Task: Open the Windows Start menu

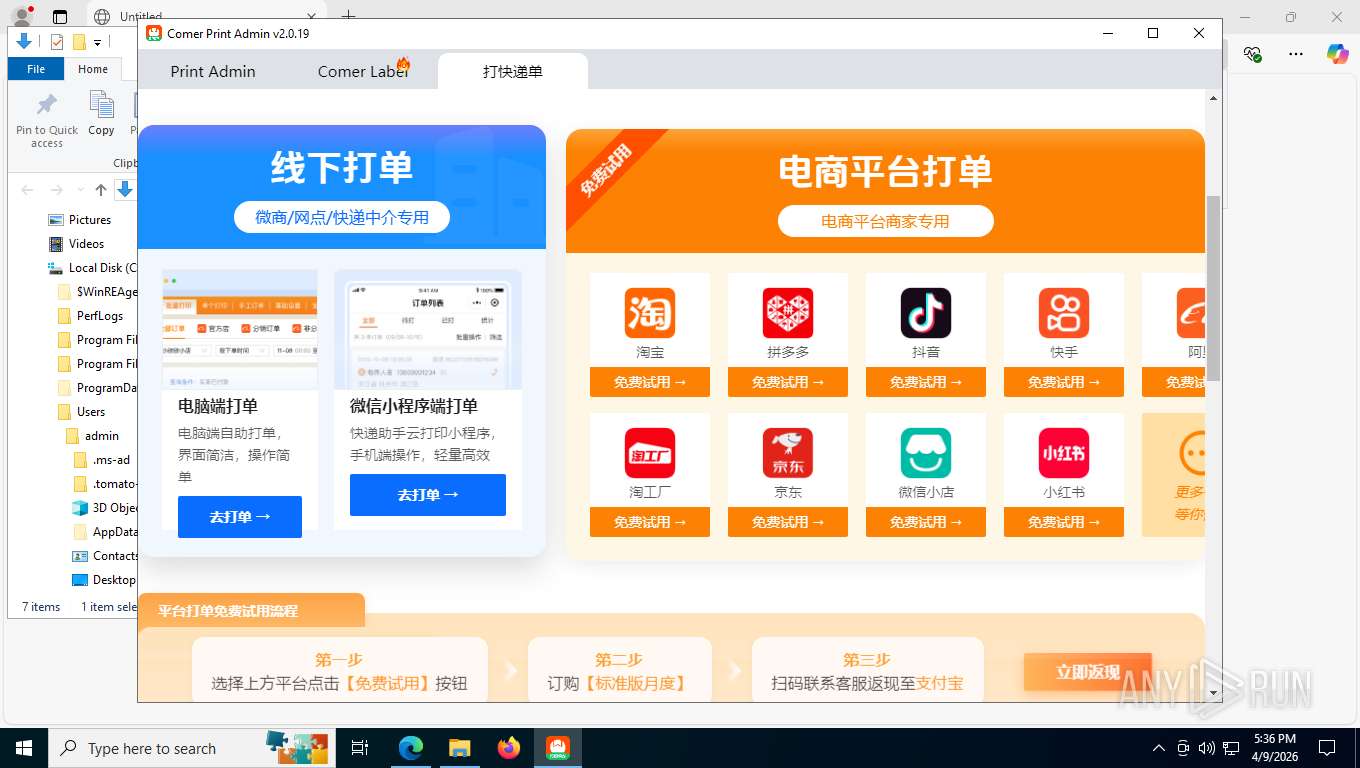Action: point(23,748)
